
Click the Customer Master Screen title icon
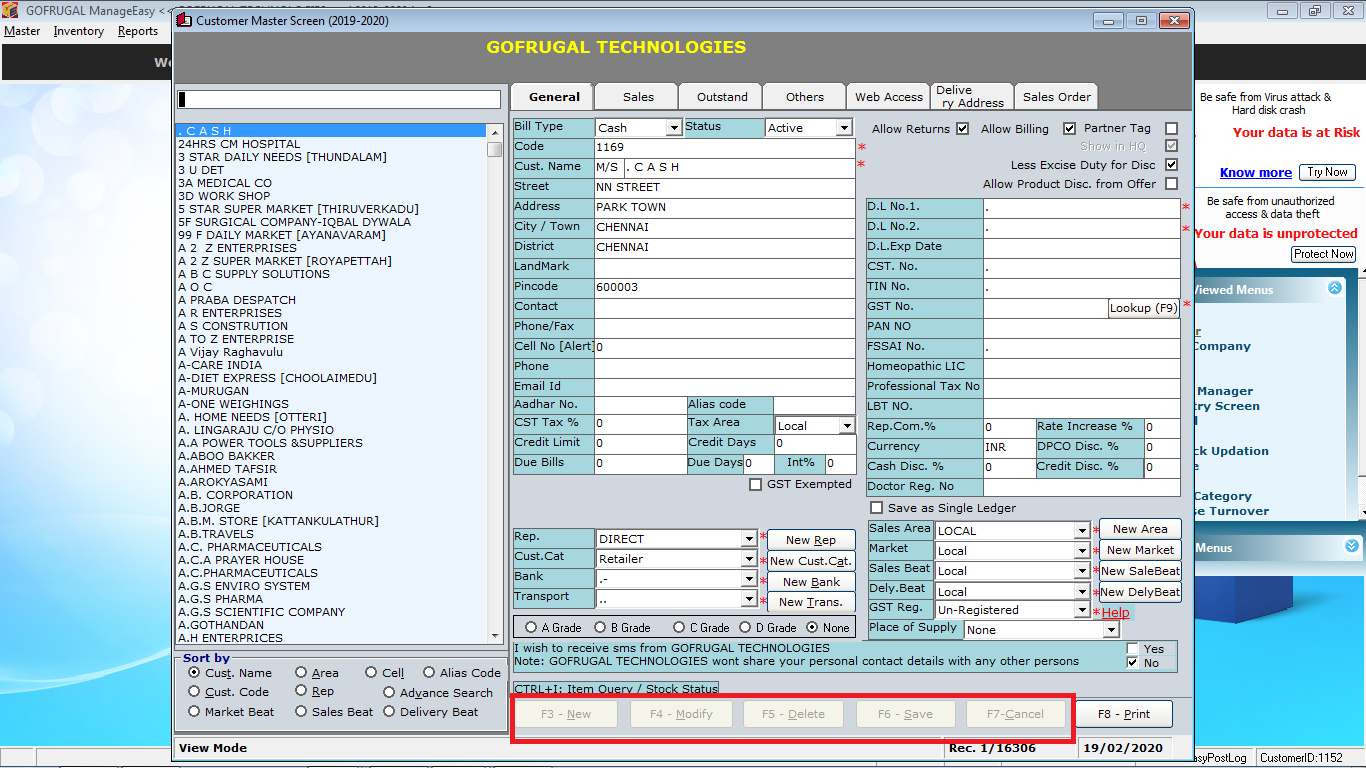(x=184, y=20)
